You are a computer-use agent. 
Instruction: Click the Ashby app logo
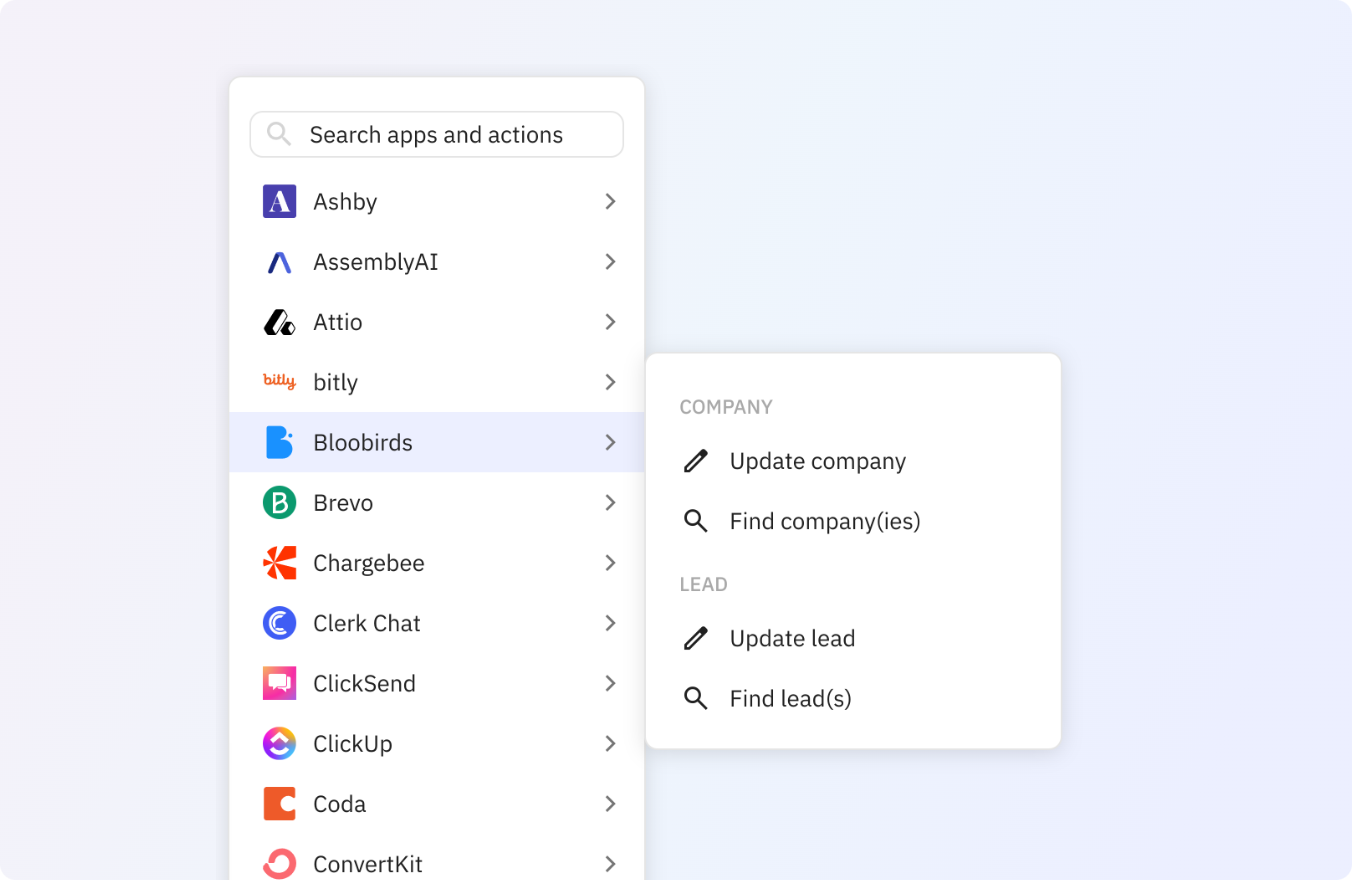pyautogui.click(x=279, y=201)
